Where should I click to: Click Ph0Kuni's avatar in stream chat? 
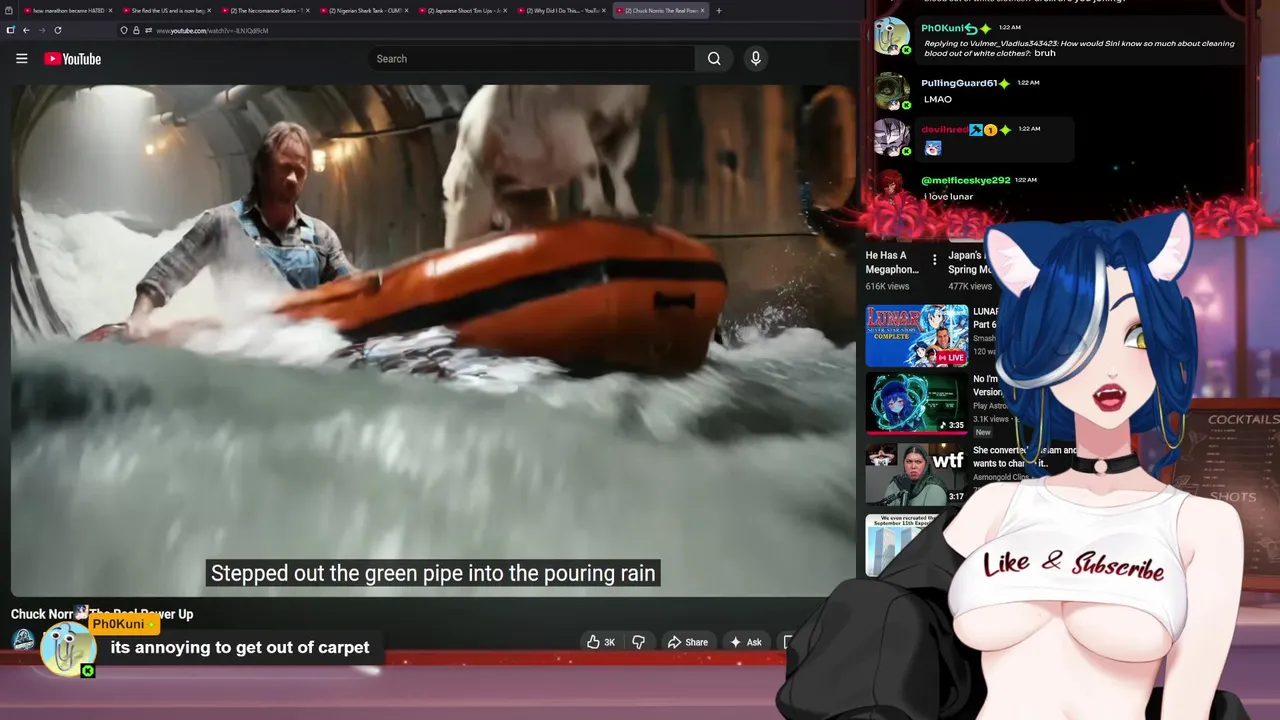pyautogui.click(x=891, y=37)
